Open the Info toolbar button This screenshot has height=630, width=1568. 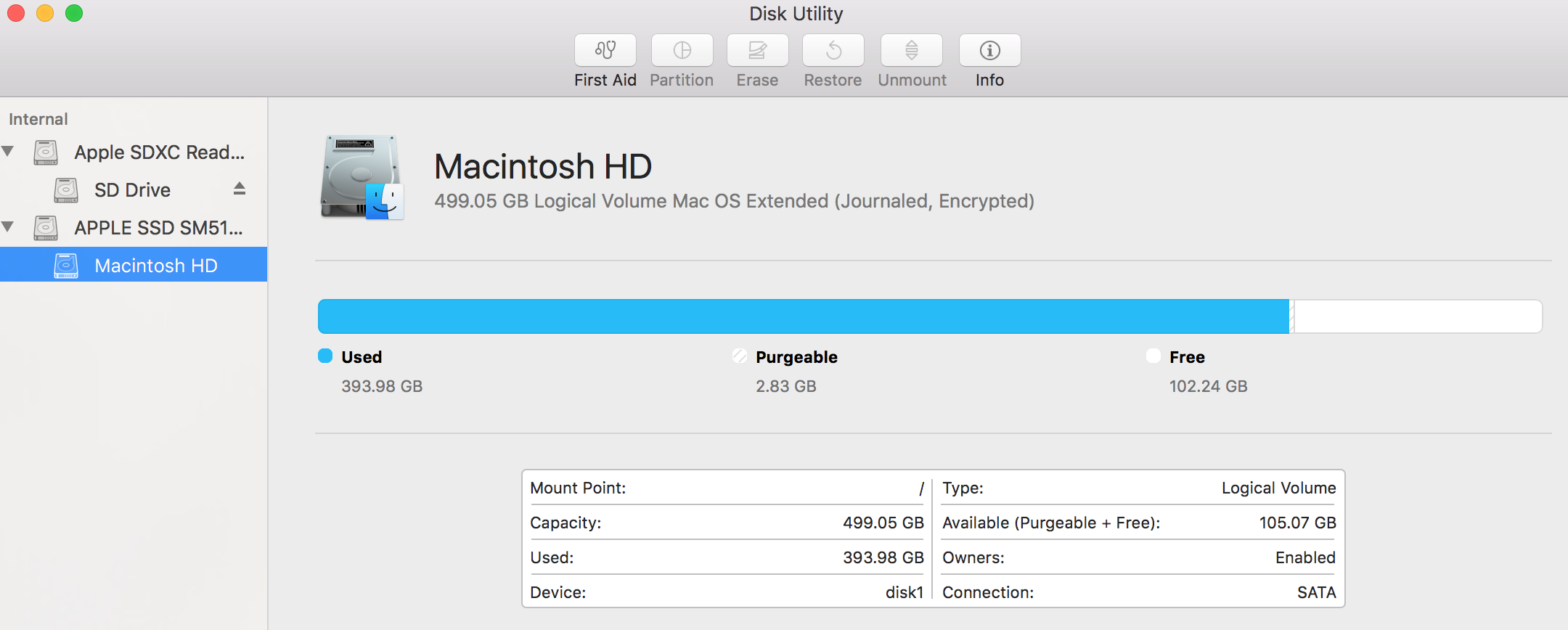coord(989,50)
